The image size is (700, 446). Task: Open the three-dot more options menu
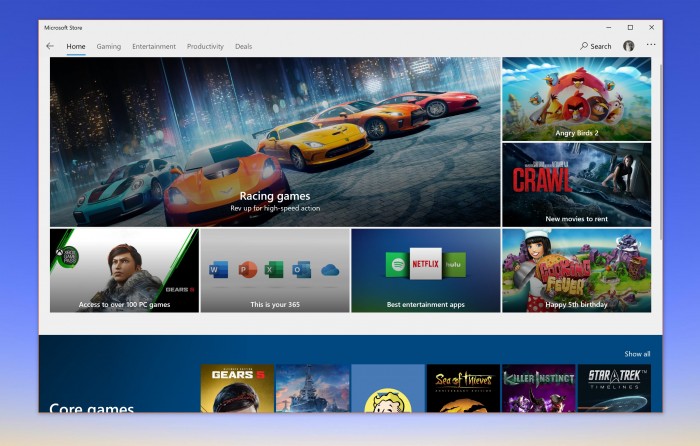(x=651, y=45)
